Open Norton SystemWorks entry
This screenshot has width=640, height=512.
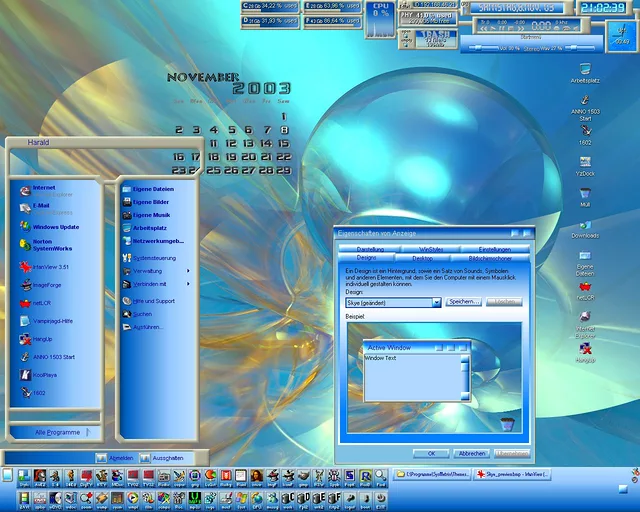[x=50, y=245]
